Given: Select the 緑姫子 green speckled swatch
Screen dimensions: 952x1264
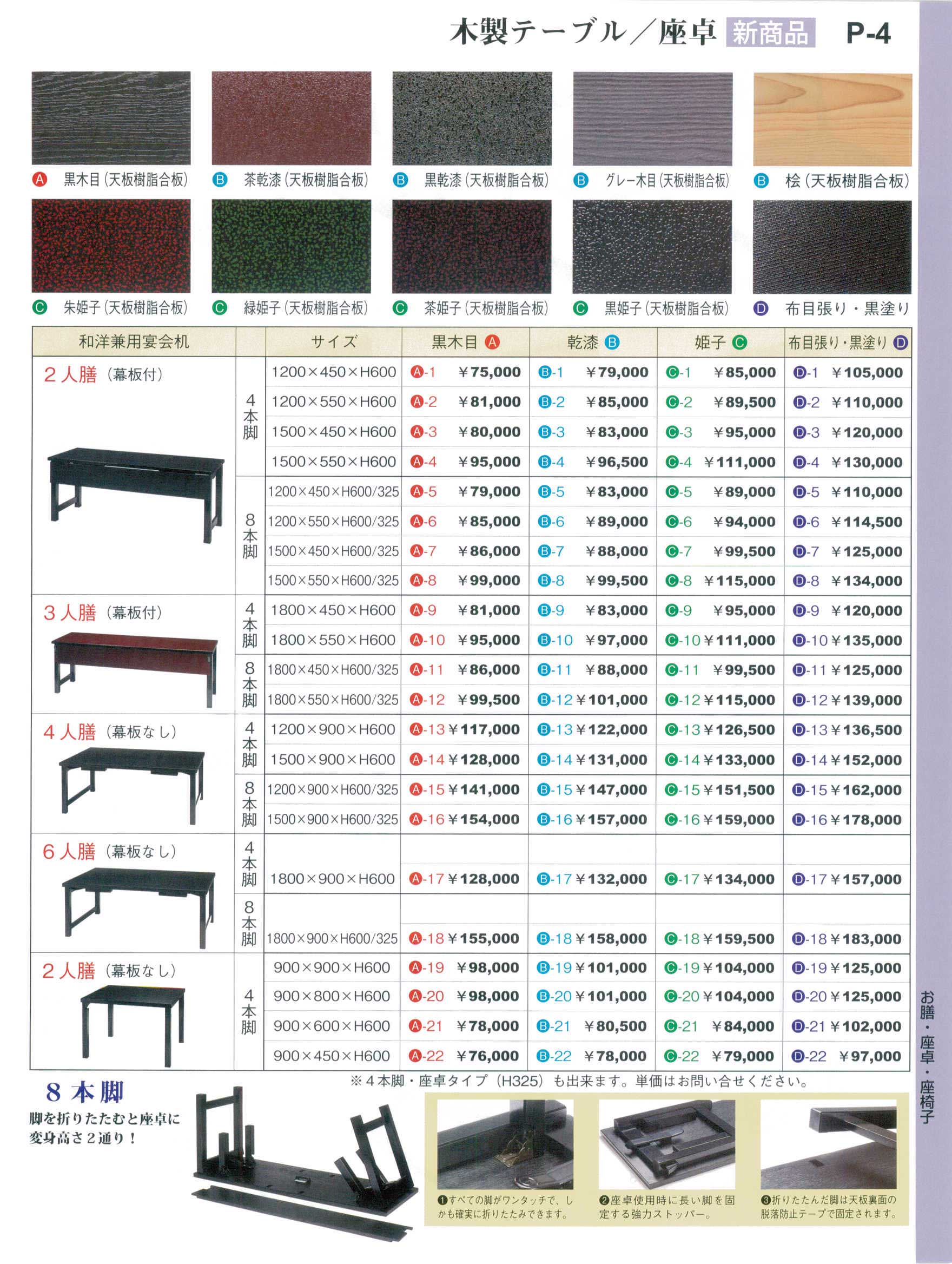Looking at the screenshot, I should click(291, 246).
